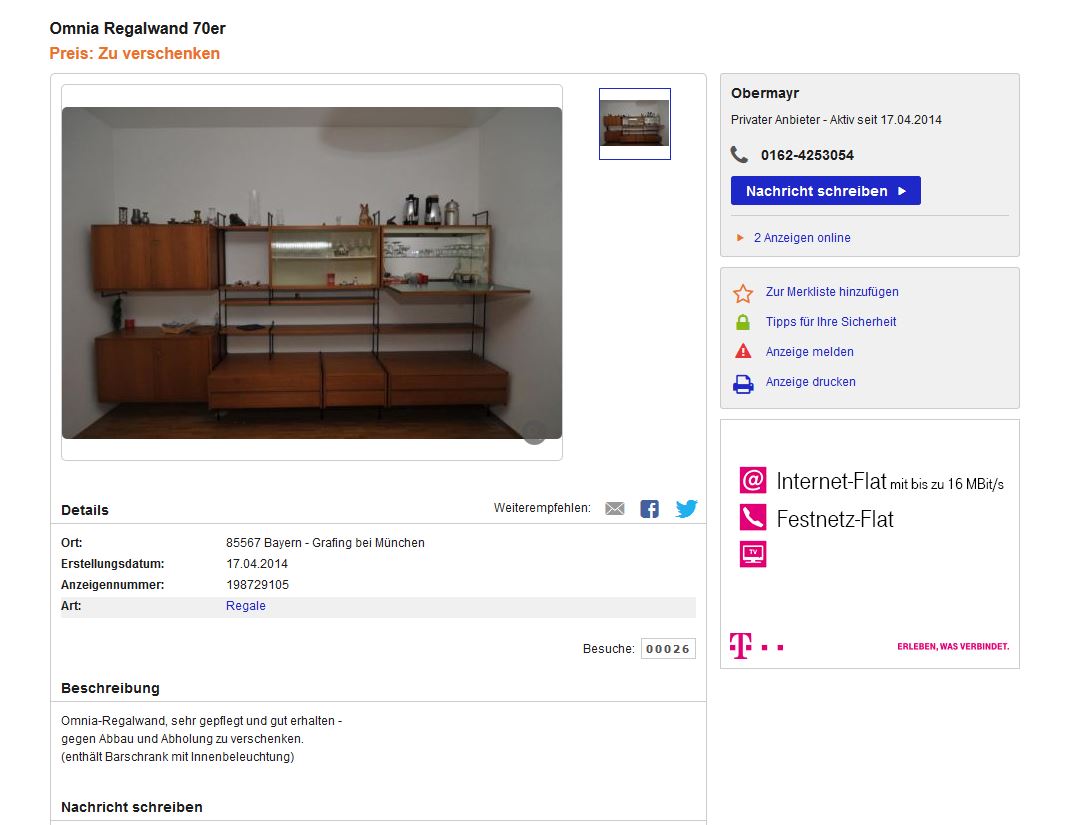Open the Regale category link
1067x825 pixels.
click(246, 606)
